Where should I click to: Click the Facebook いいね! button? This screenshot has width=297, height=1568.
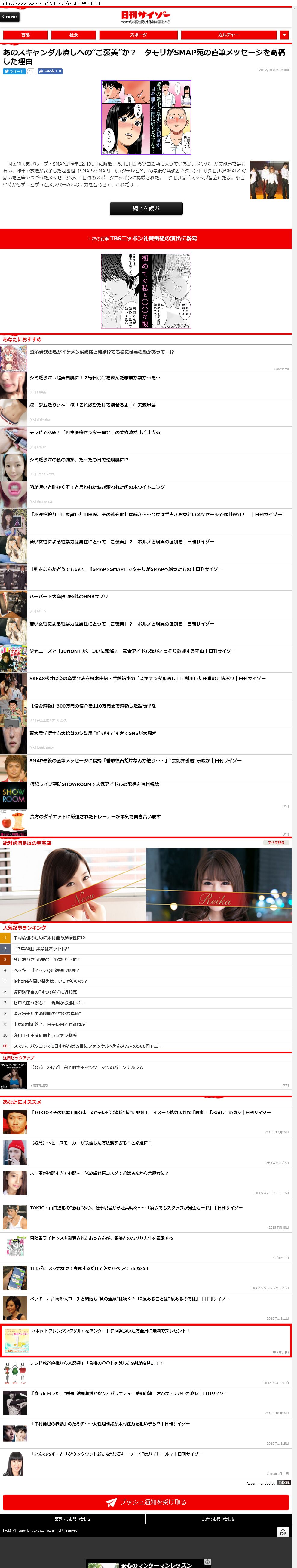[x=50, y=71]
